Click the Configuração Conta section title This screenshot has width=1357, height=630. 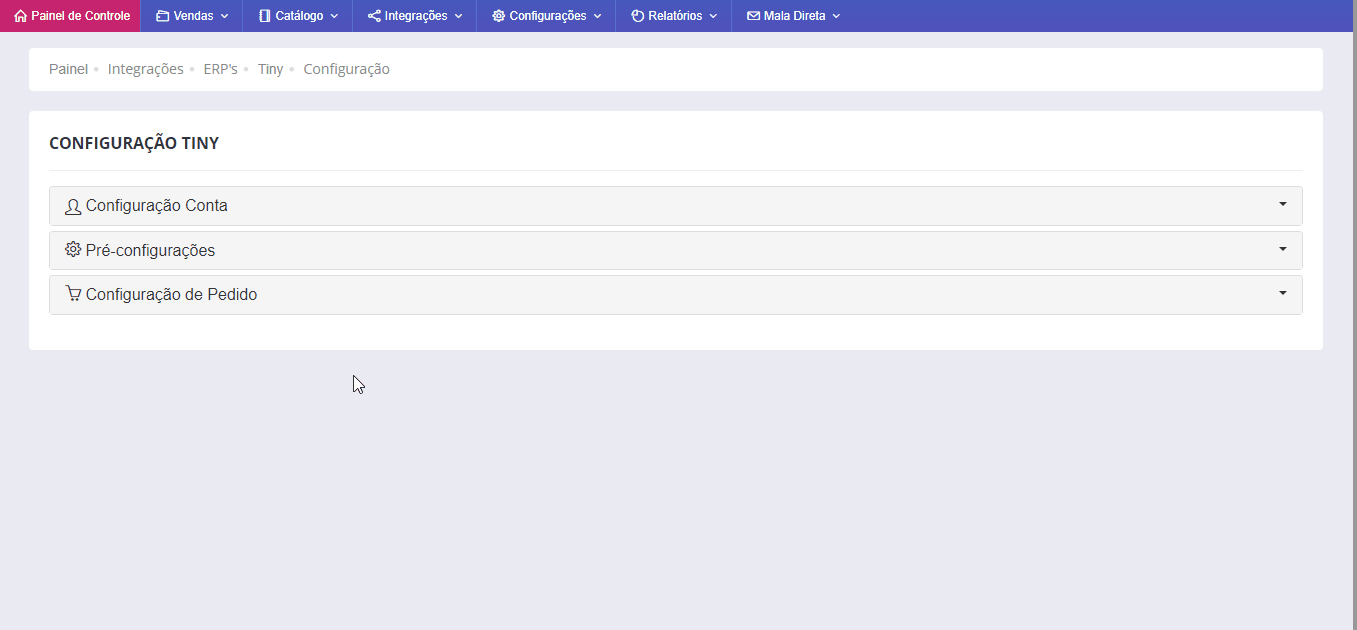pyautogui.click(x=157, y=206)
